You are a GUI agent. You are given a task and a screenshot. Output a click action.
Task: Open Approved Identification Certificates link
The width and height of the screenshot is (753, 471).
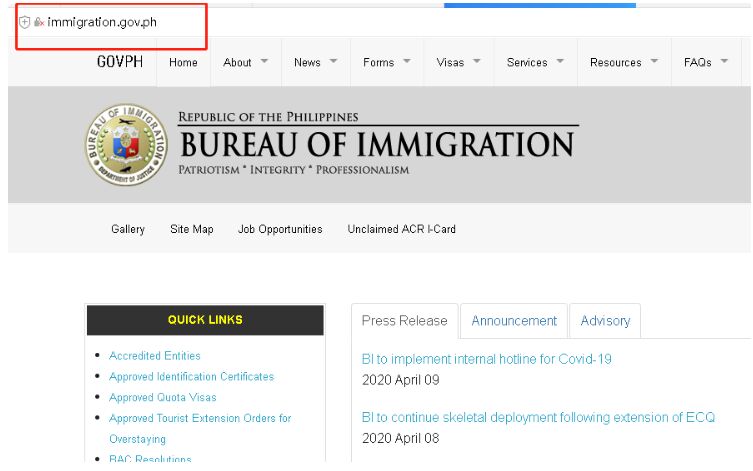point(192,376)
